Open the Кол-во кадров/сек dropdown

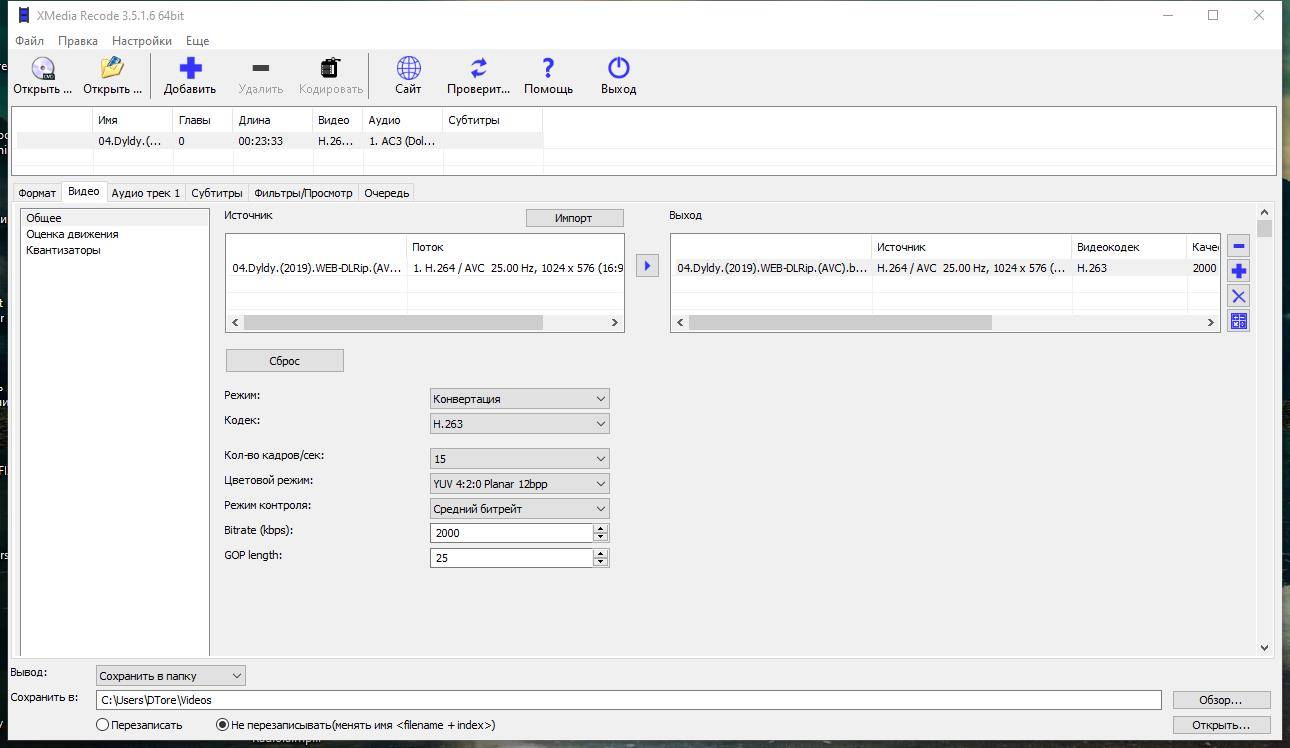tap(519, 458)
